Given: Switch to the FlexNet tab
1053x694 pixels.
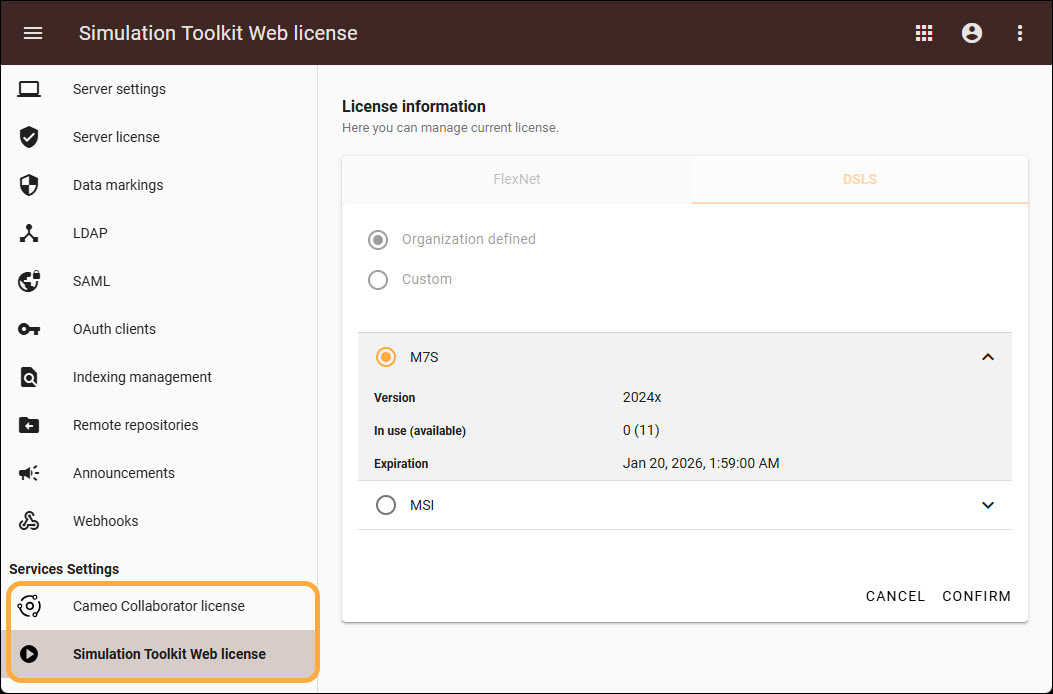Looking at the screenshot, I should (x=517, y=180).
